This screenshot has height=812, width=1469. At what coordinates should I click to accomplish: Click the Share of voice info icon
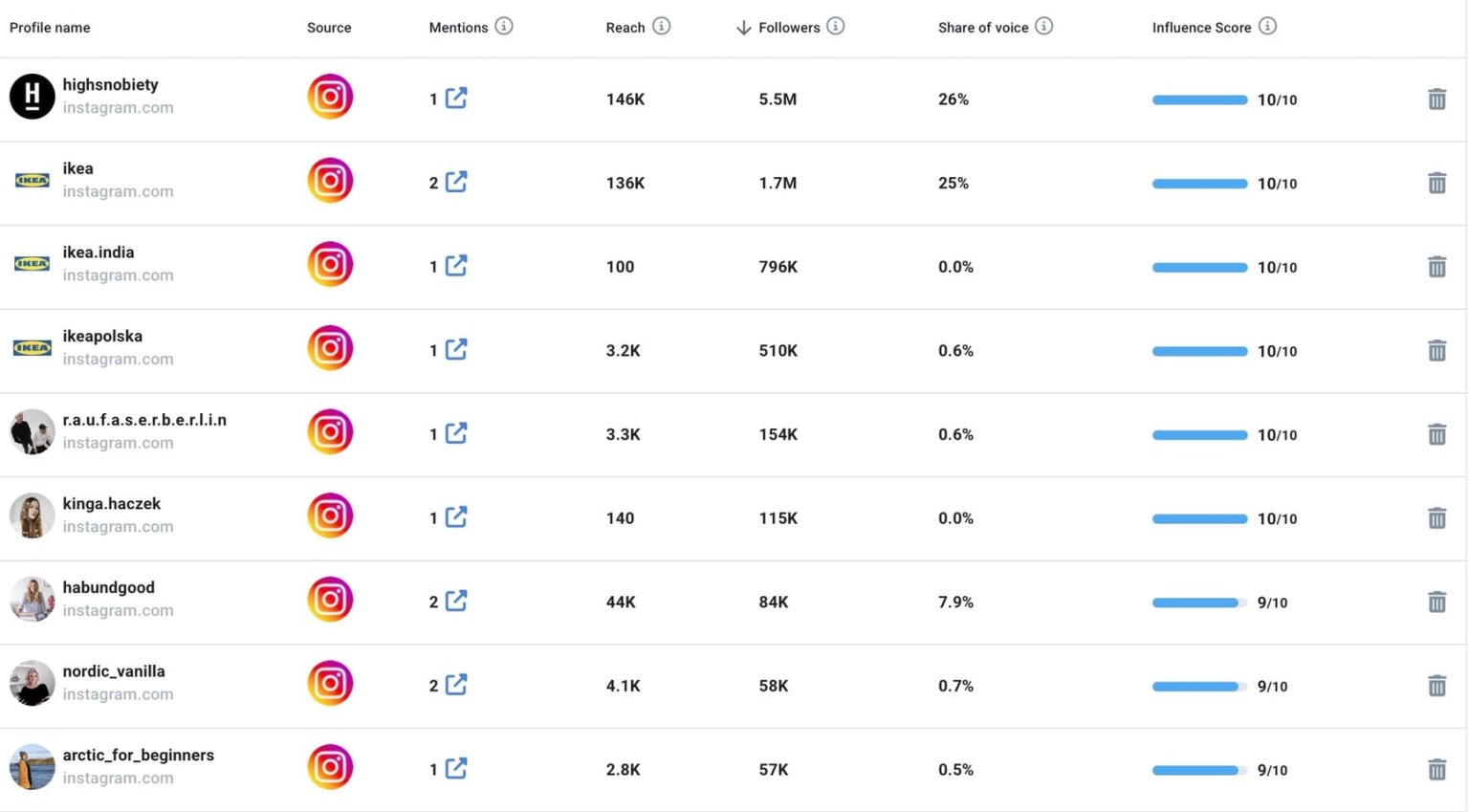point(1043,27)
